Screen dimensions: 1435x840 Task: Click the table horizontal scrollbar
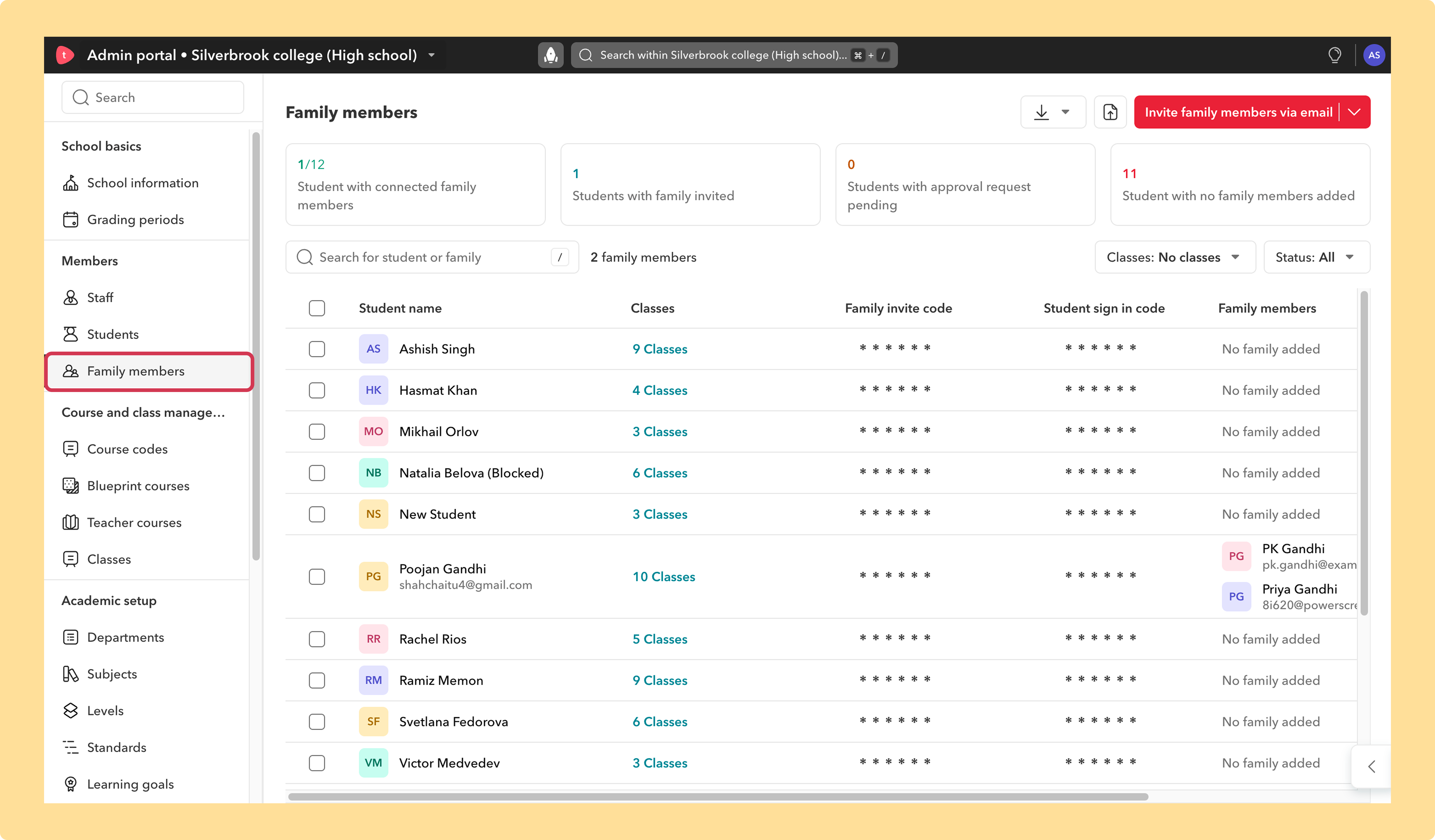(x=717, y=797)
